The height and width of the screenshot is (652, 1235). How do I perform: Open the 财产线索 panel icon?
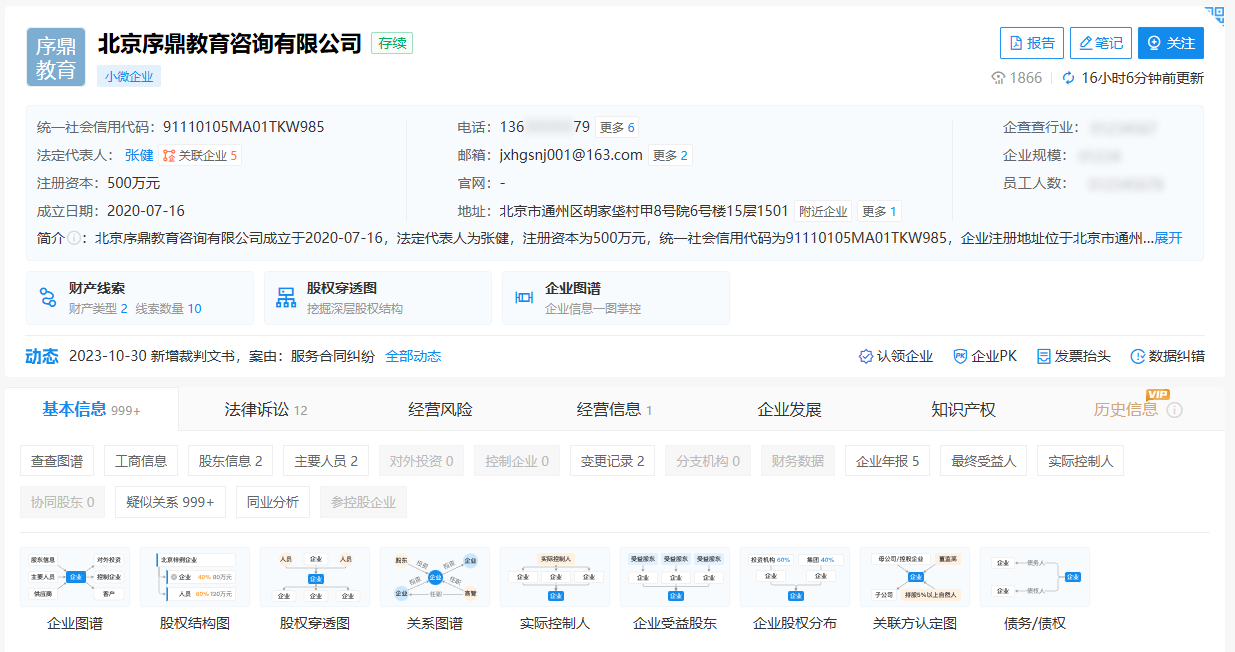tap(48, 297)
